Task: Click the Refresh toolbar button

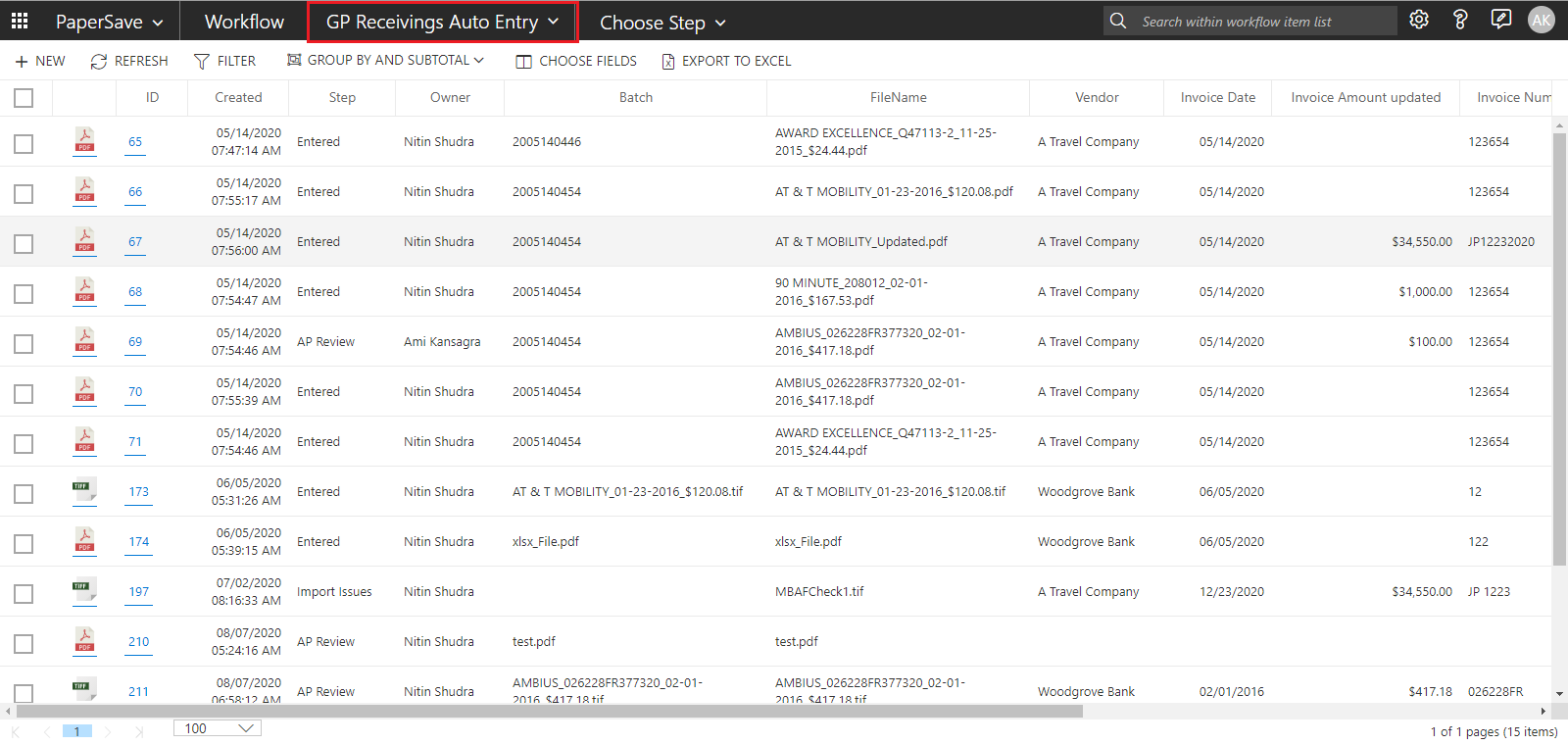Action: coord(129,61)
